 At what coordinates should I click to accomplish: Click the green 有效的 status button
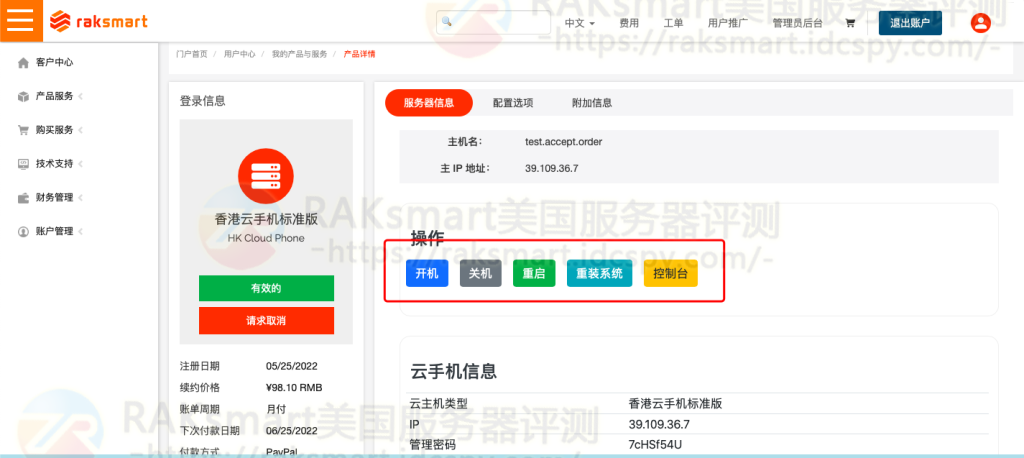[266, 288]
